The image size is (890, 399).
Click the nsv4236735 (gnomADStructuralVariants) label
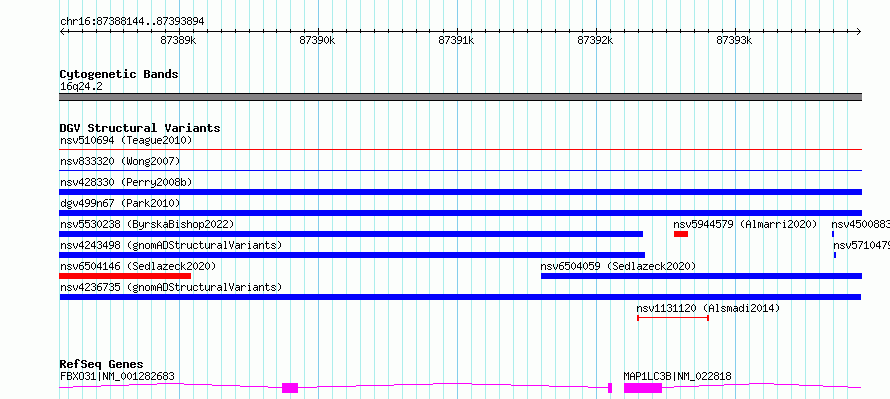coord(171,287)
